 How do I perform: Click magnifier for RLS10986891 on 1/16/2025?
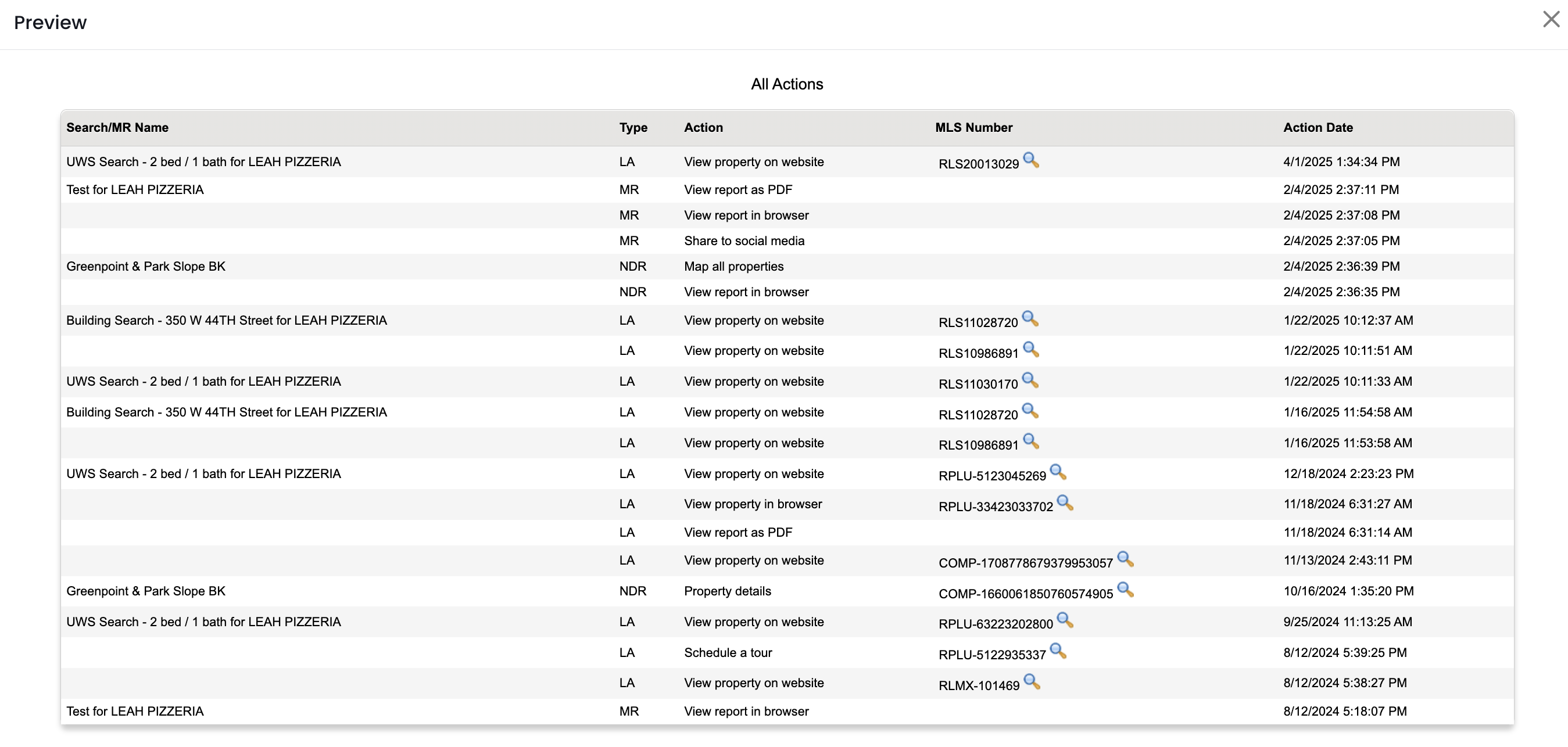point(1030,441)
